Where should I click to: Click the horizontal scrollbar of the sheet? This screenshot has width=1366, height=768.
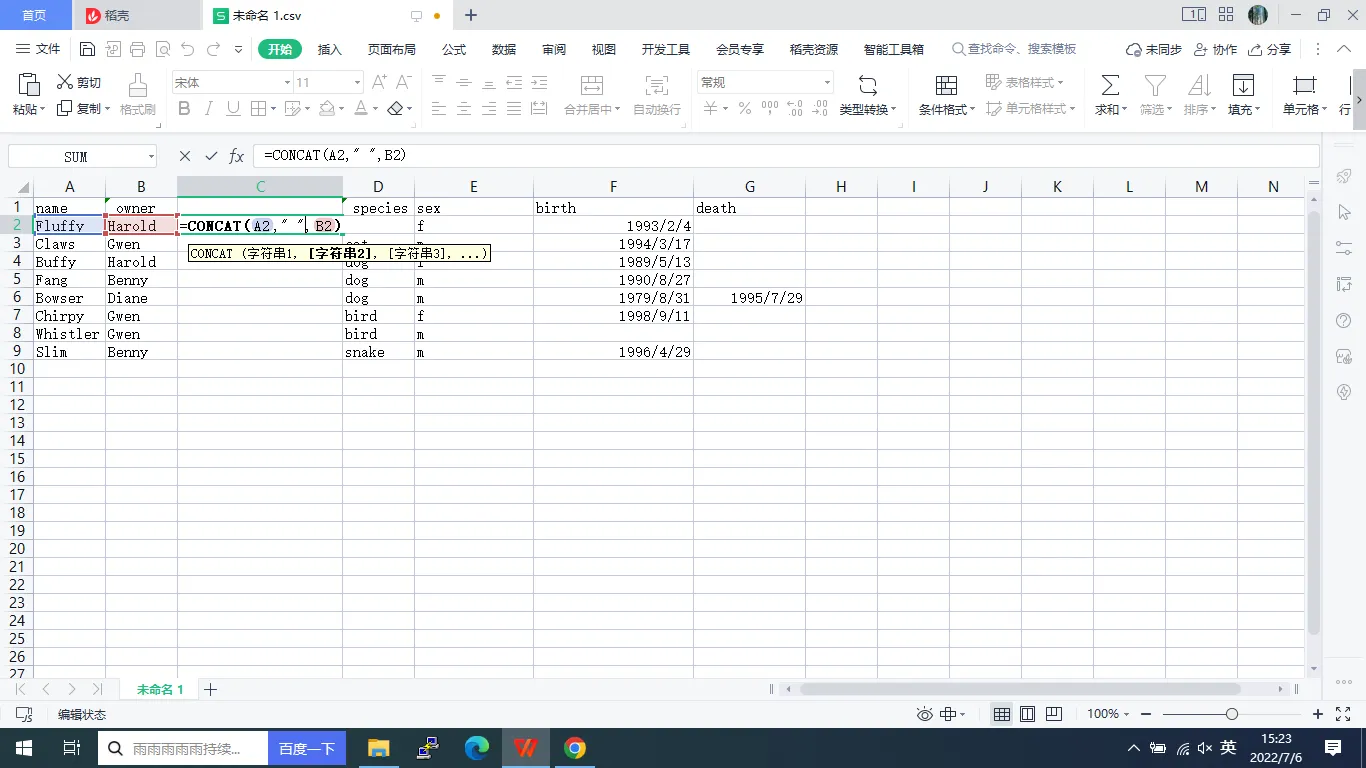[x=1020, y=689]
